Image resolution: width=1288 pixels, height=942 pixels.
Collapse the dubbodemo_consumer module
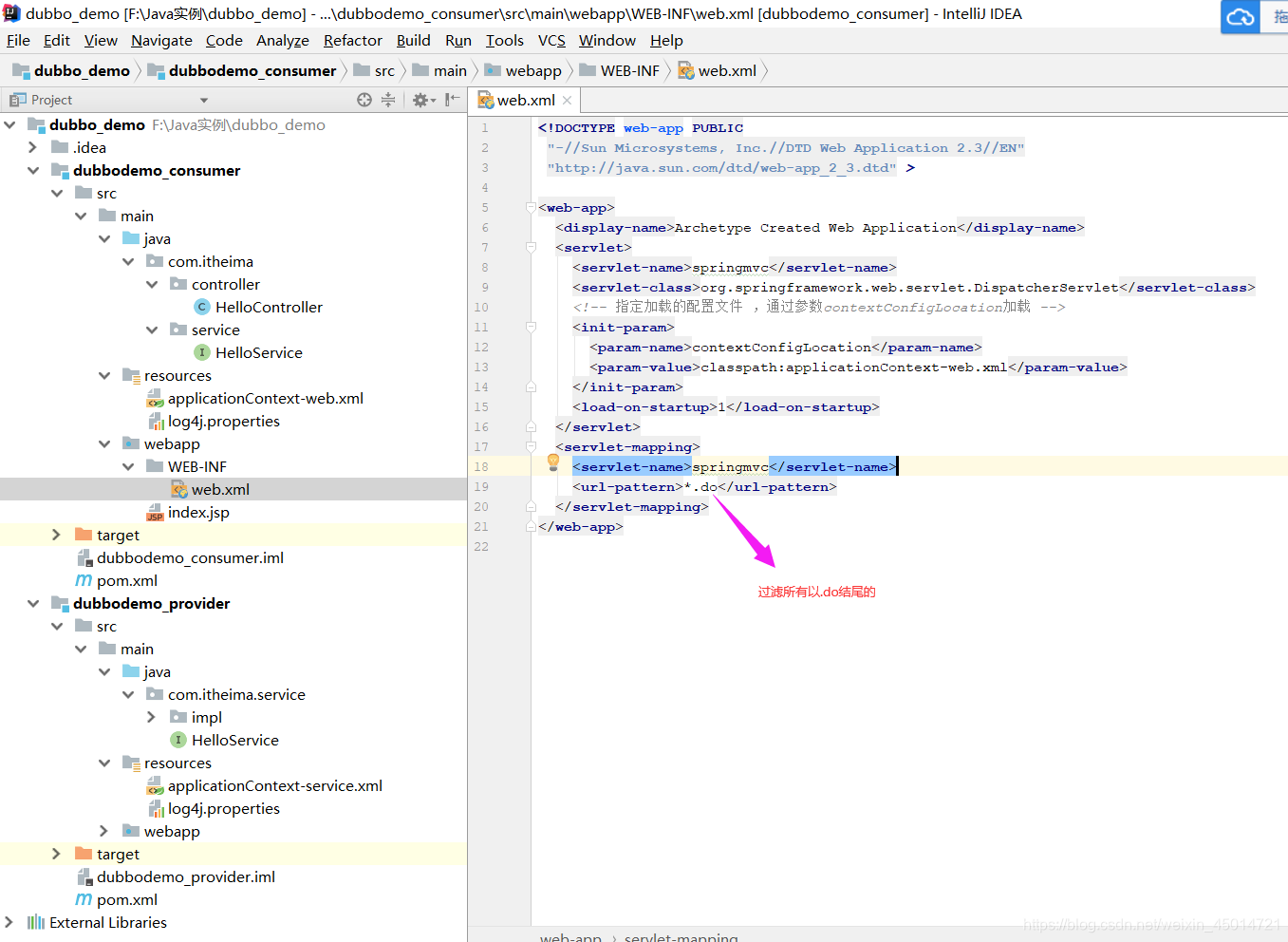click(33, 170)
